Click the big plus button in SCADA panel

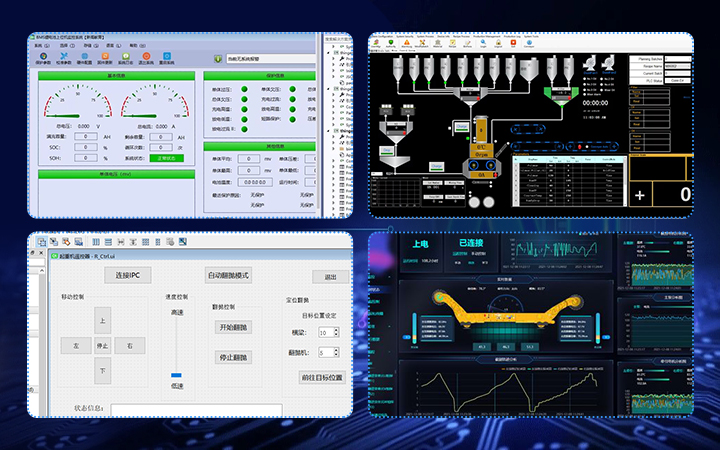point(639,194)
